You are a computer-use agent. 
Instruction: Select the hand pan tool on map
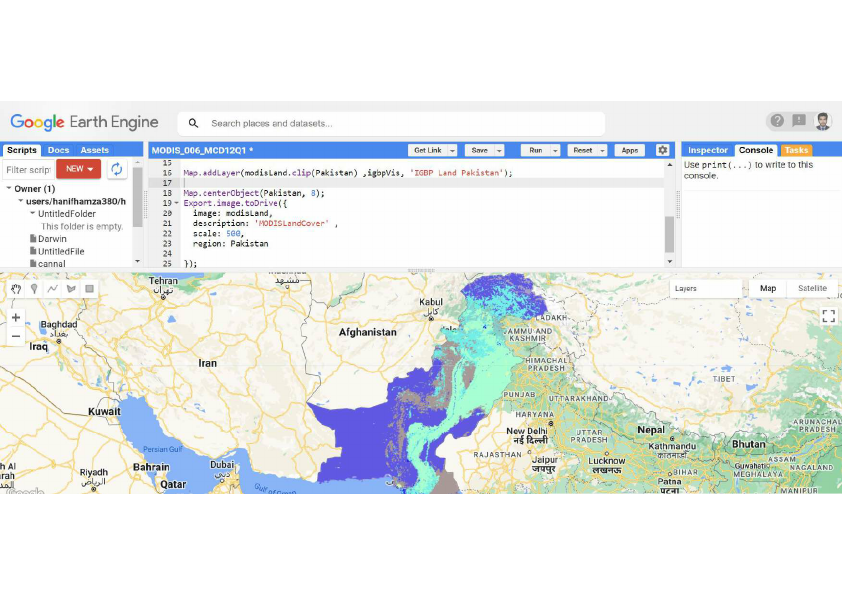(16, 289)
